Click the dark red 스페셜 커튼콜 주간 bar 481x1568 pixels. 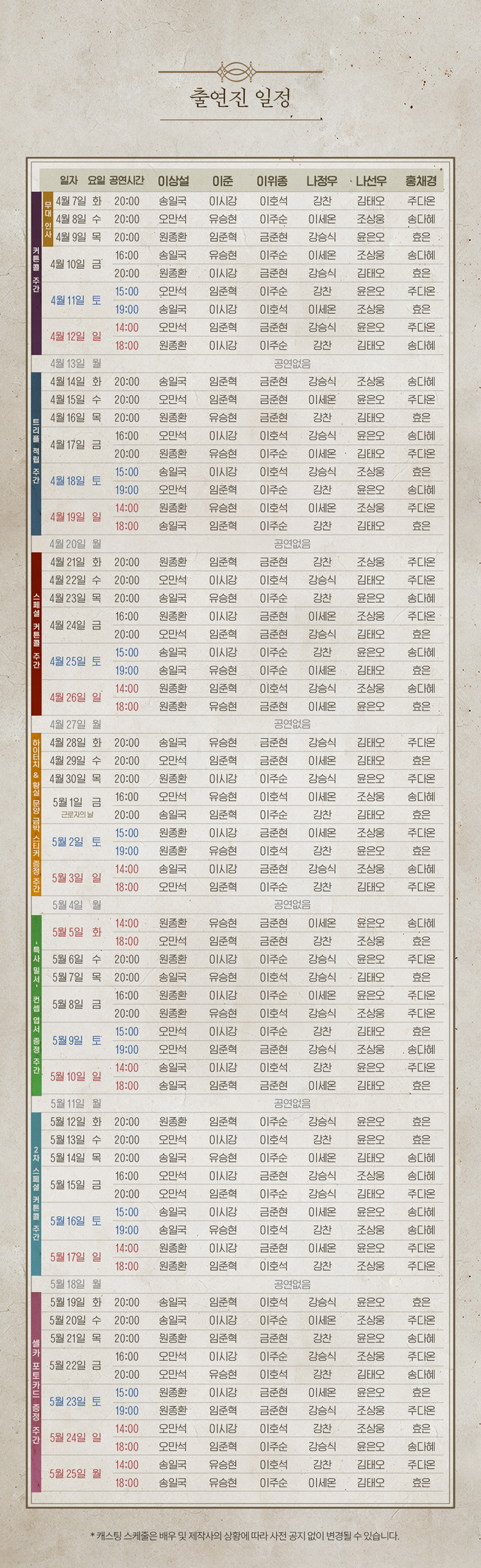pyautogui.click(x=37, y=633)
